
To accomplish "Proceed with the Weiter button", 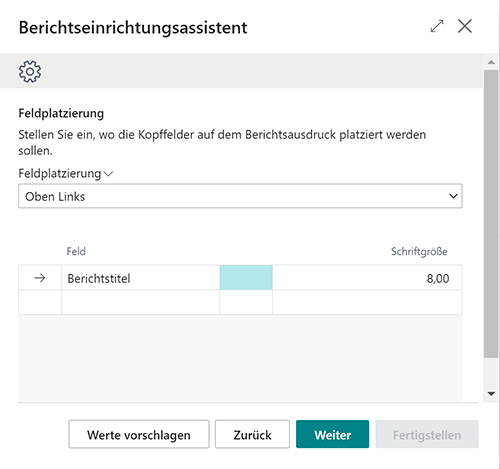I will (332, 434).
